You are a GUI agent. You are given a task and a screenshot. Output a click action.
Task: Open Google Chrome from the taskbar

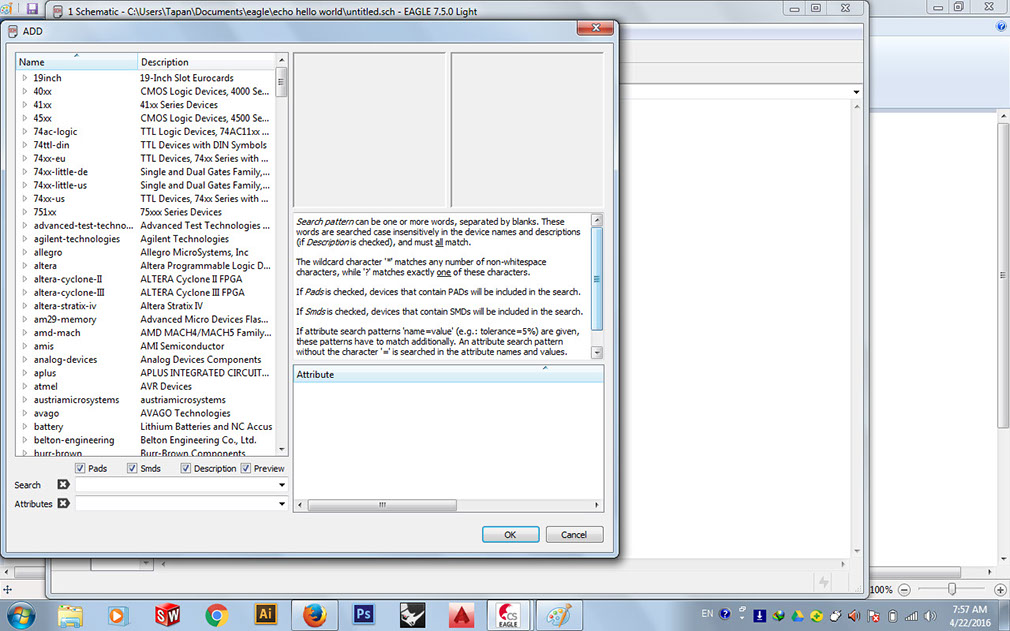[x=216, y=616]
